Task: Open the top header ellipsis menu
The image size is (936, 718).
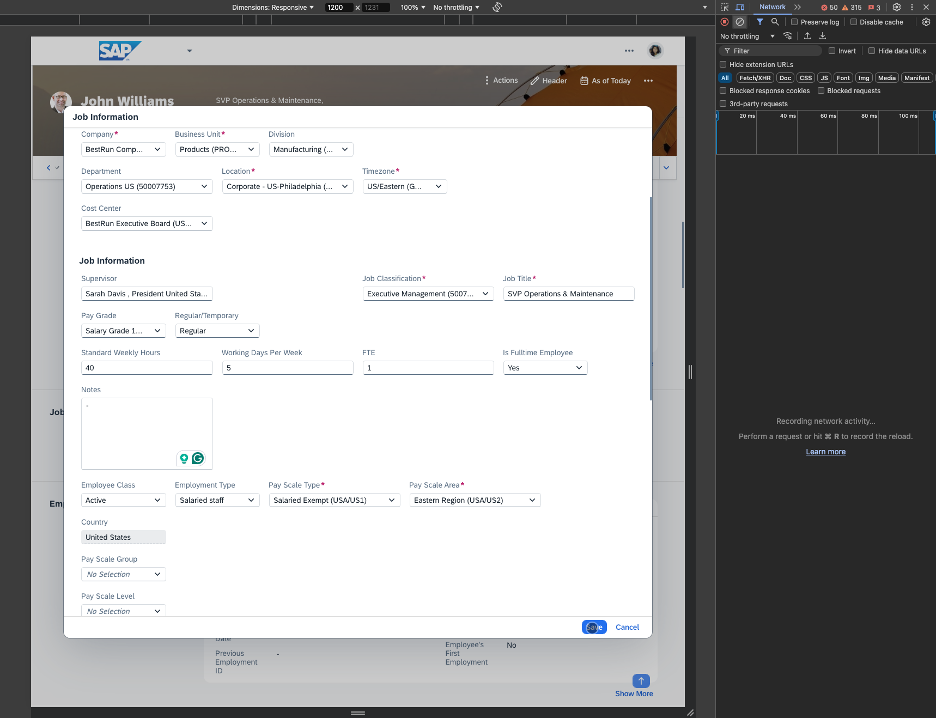Action: click(x=629, y=51)
